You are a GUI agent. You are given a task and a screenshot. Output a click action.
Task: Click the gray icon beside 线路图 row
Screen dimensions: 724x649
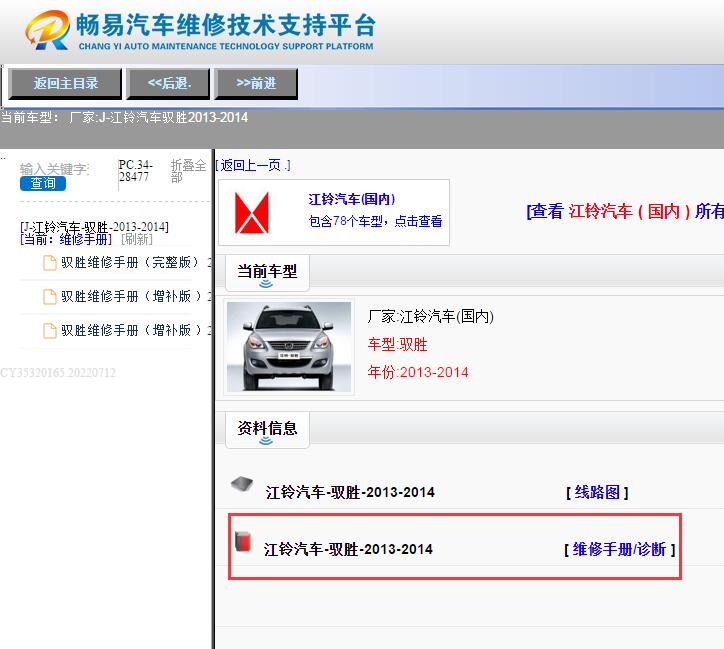[242, 484]
